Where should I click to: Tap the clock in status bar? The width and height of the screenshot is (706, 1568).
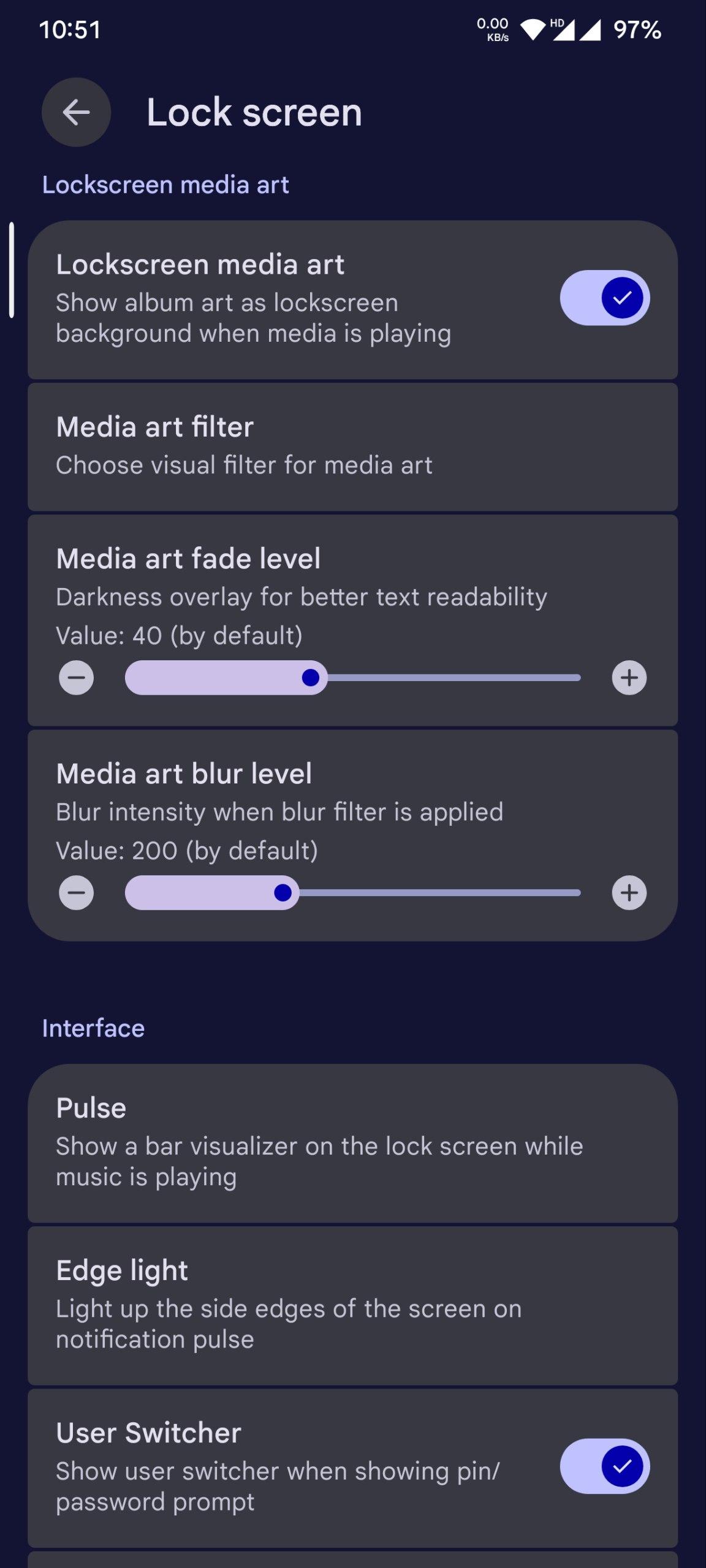tap(70, 29)
